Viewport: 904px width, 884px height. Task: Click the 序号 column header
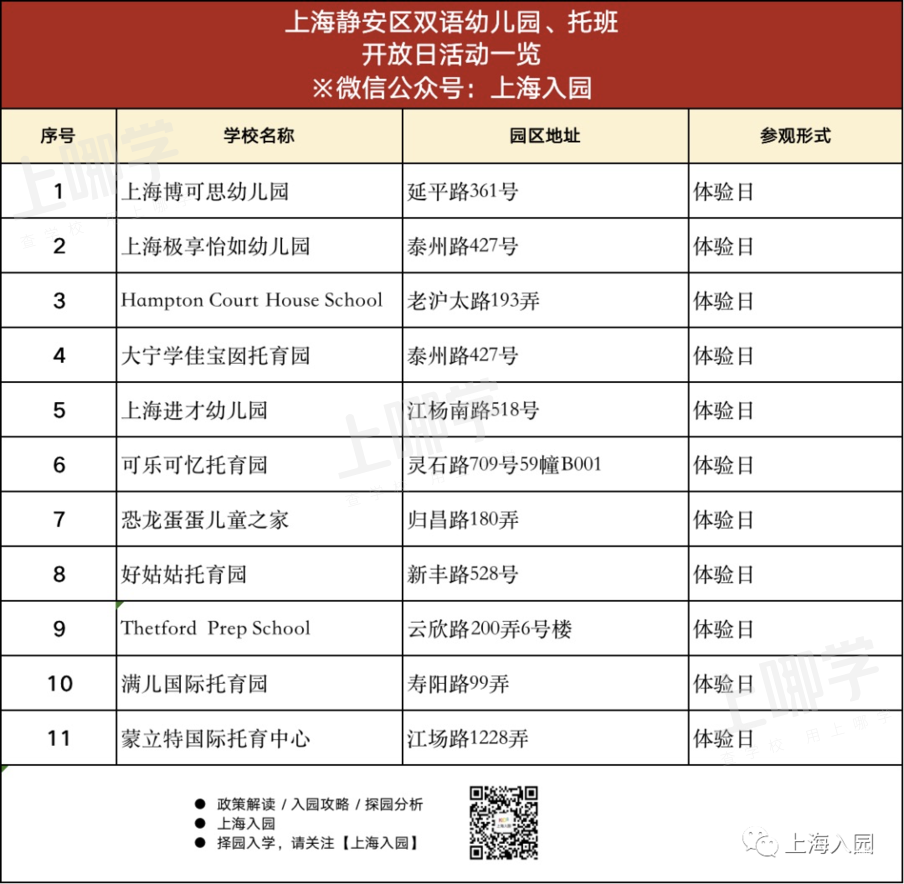[x=58, y=136]
